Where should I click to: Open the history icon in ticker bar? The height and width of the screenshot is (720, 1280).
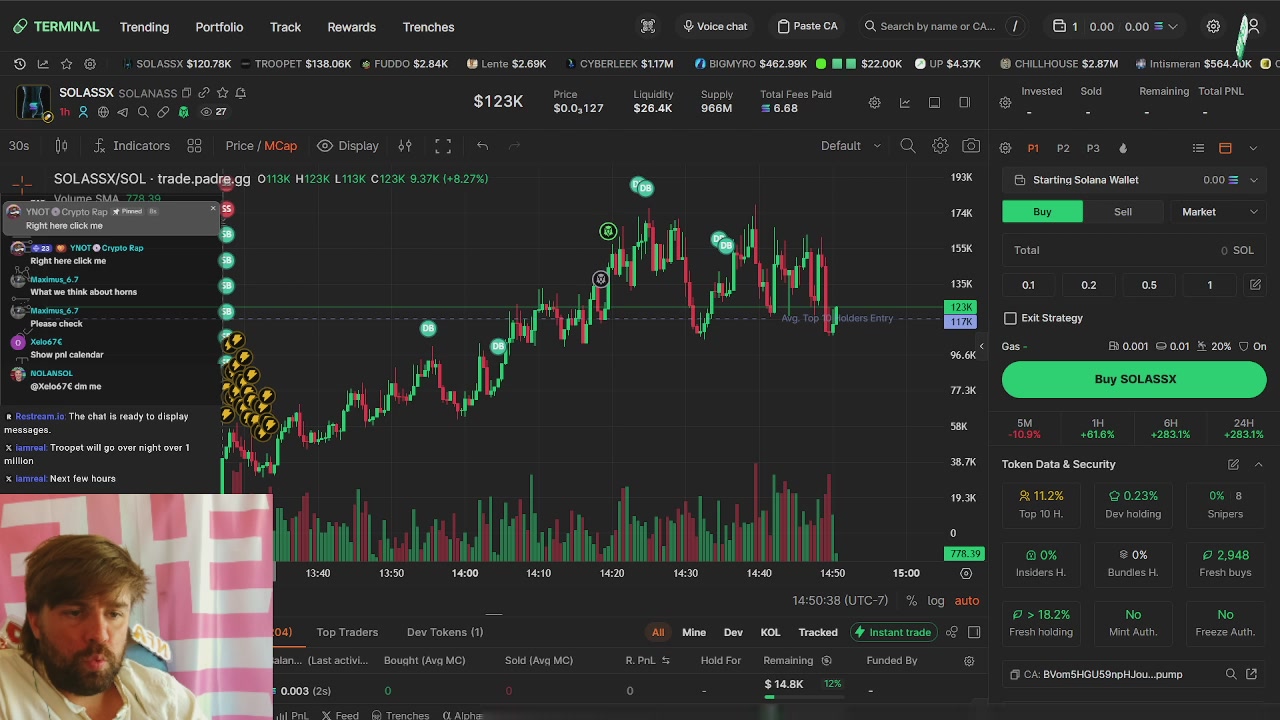[x=19, y=64]
